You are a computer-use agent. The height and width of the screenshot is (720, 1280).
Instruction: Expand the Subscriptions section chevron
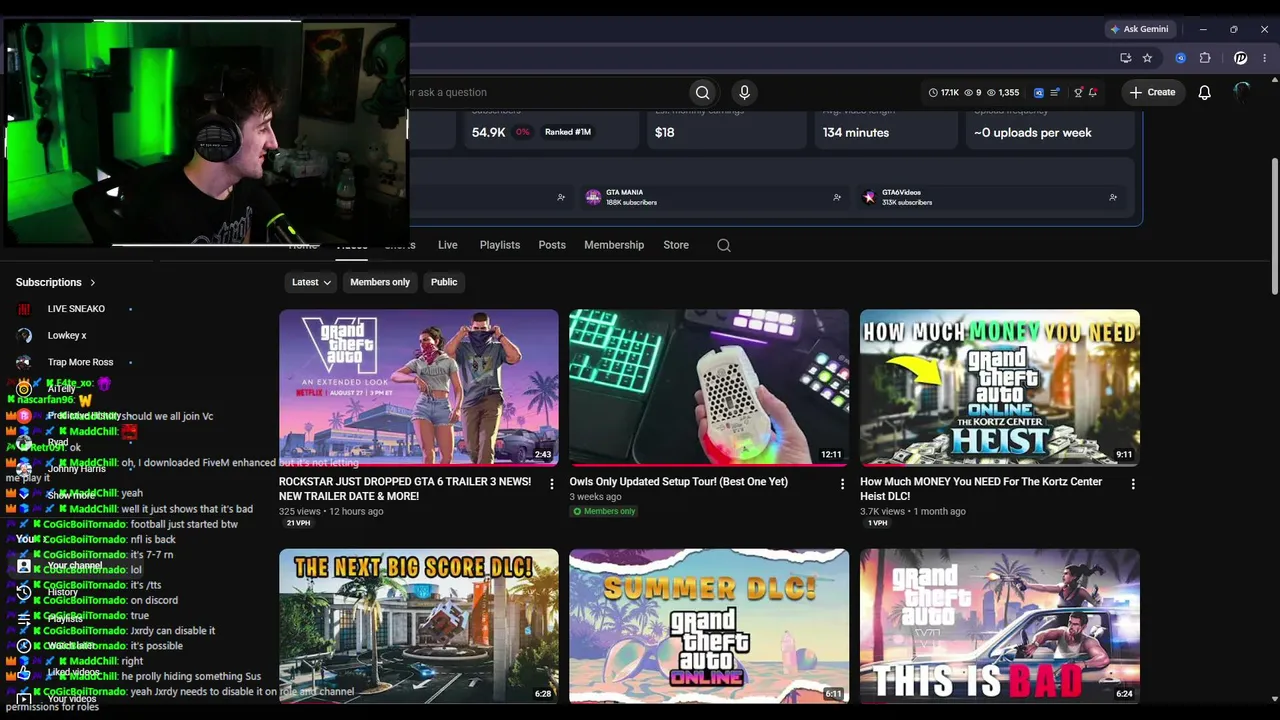93,283
